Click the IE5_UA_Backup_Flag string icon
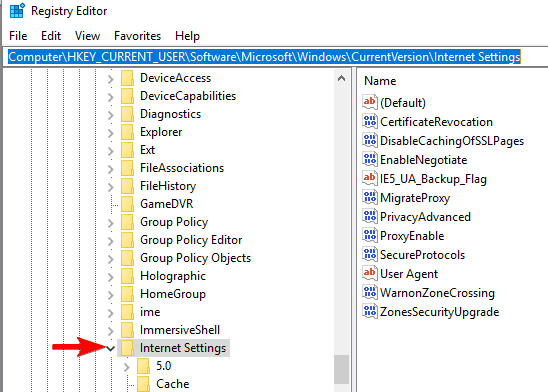The width and height of the screenshot is (548, 392). point(370,179)
